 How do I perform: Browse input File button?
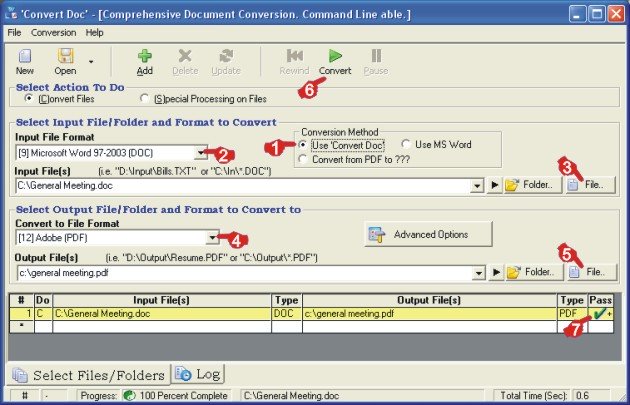click(x=591, y=185)
